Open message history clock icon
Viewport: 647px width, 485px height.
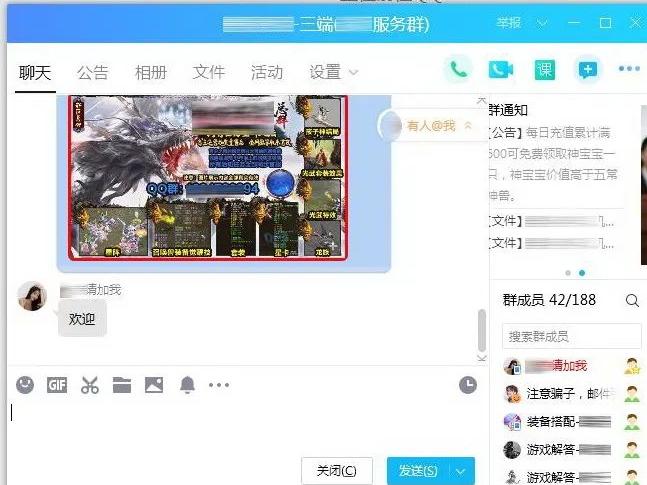pyautogui.click(x=468, y=385)
